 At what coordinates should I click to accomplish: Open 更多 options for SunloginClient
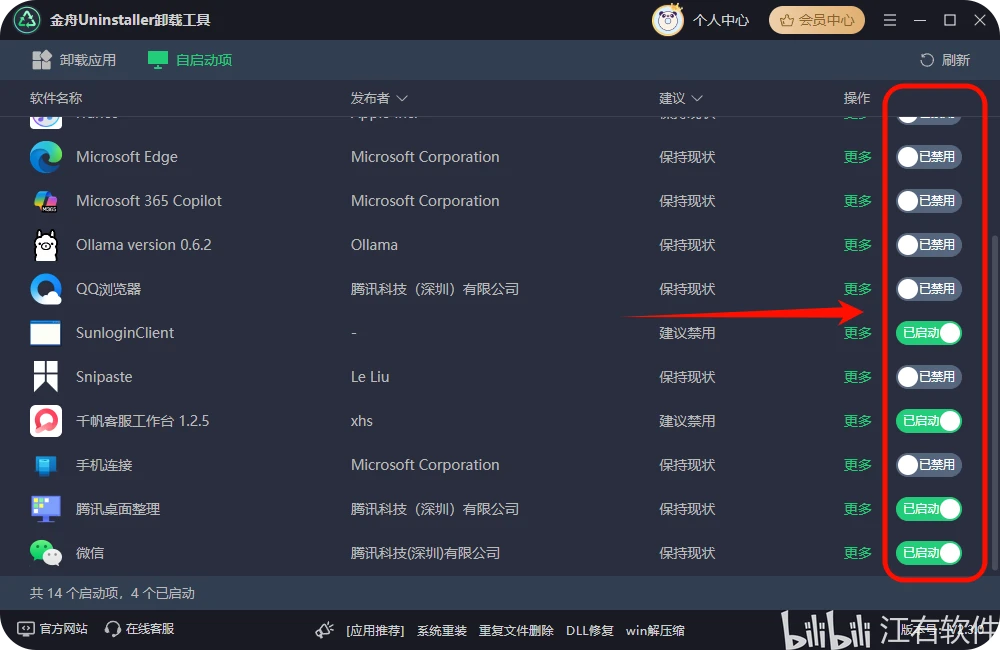tap(858, 333)
